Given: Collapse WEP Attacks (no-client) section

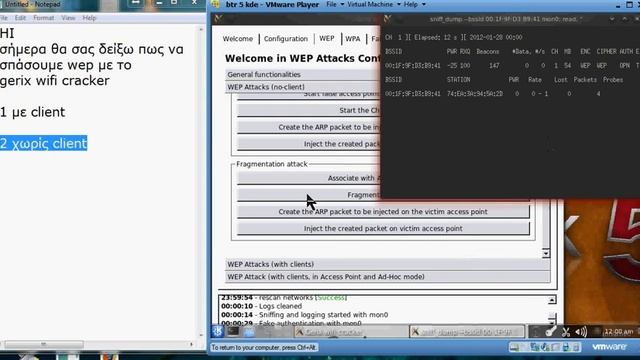Looking at the screenshot, I should point(302,87).
